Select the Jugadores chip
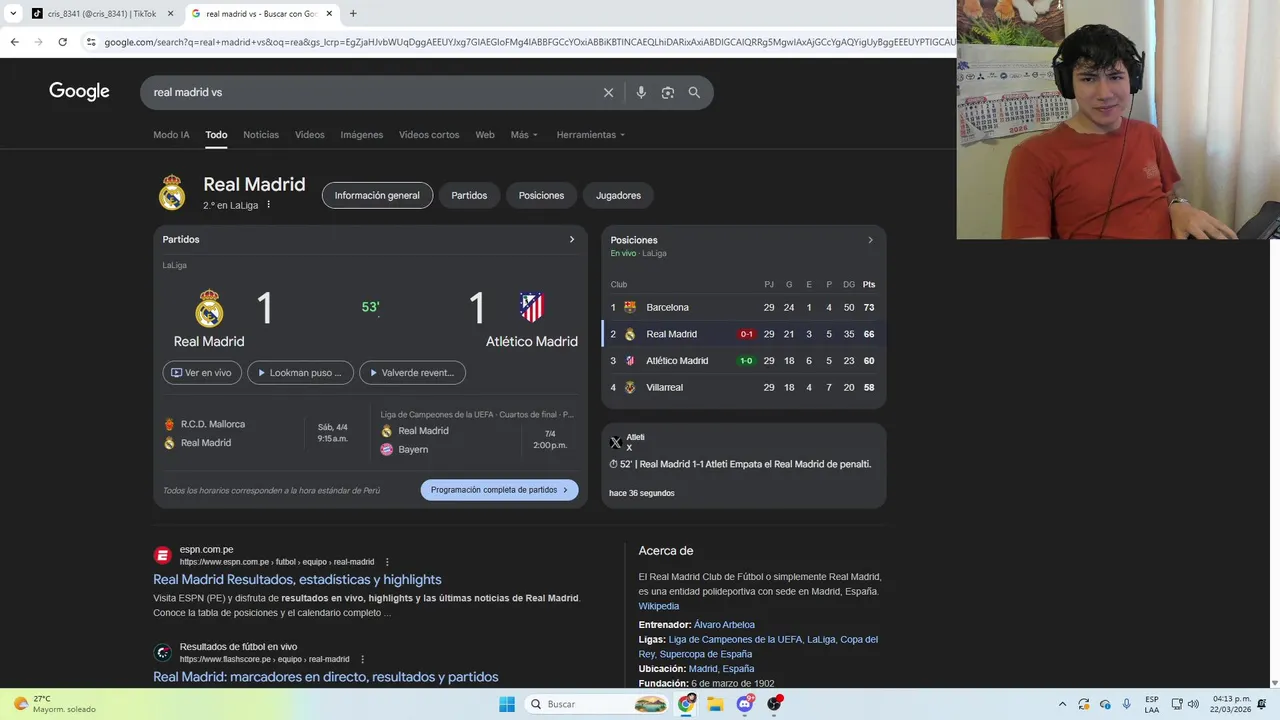 pos(618,195)
